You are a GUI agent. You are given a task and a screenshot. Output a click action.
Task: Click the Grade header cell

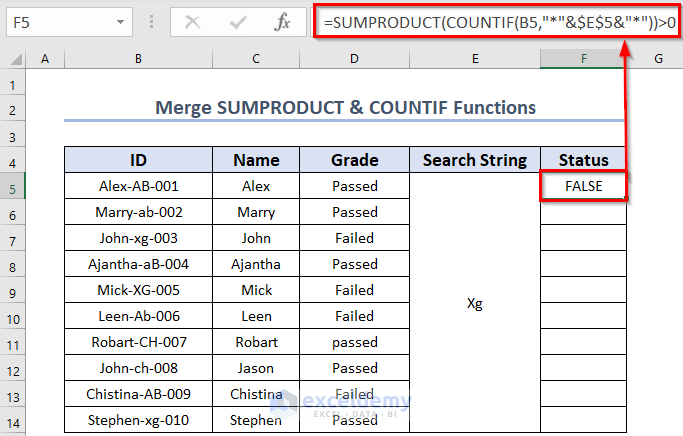click(355, 160)
